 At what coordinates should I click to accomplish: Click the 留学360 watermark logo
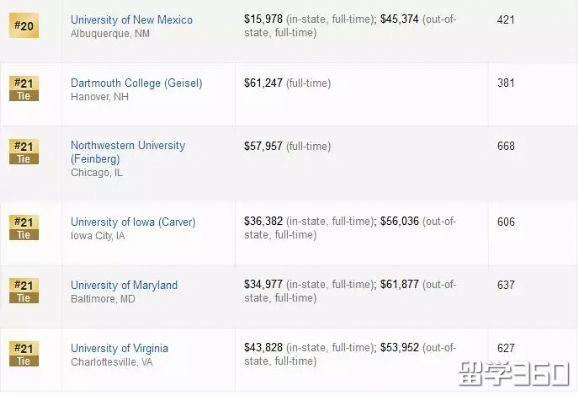[x=513, y=374]
